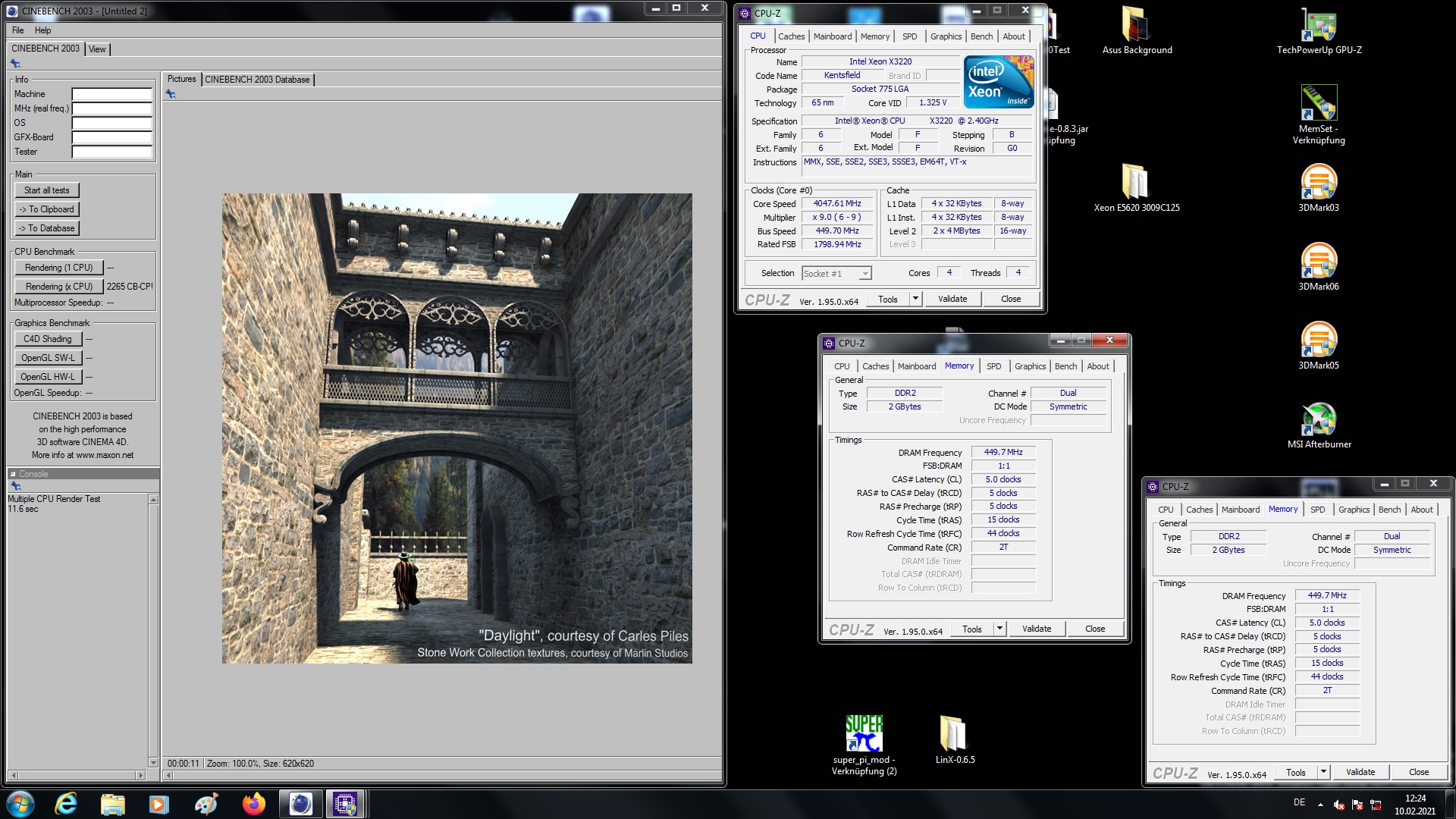Open Graphics tab in bottom-right CPU-Z window
Image resolution: width=1456 pixels, height=819 pixels.
1354,510
